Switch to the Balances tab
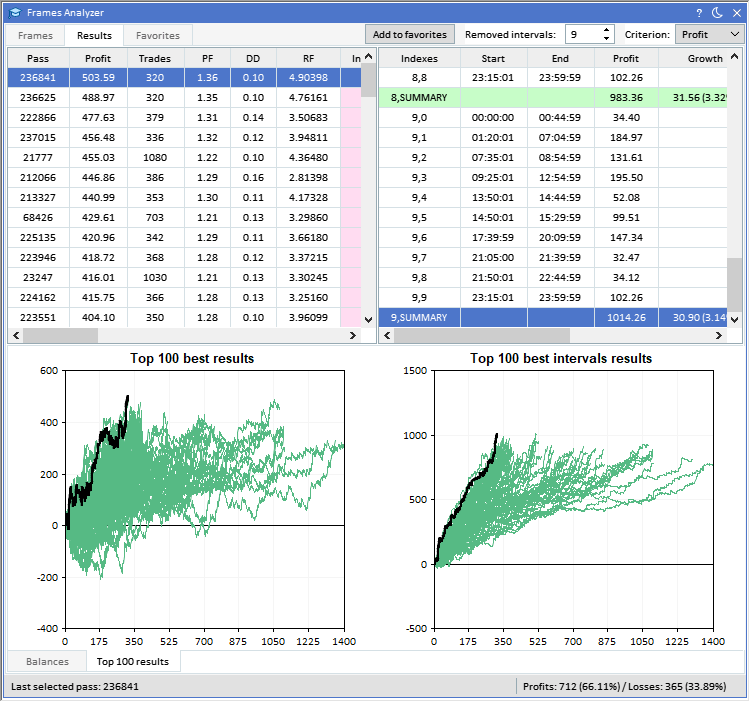This screenshot has width=750, height=702. click(x=47, y=661)
